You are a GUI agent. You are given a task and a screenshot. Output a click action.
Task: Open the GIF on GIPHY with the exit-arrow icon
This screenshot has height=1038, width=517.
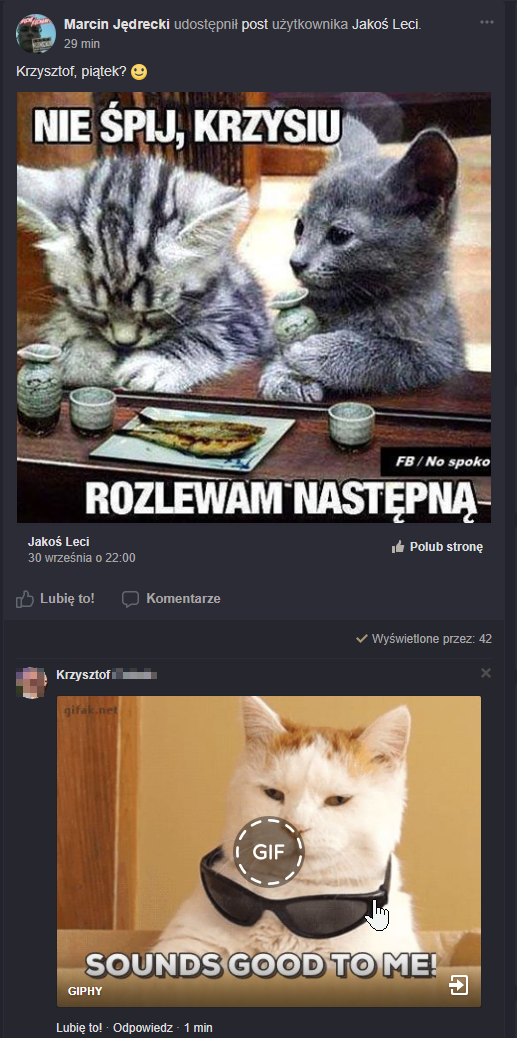(458, 986)
